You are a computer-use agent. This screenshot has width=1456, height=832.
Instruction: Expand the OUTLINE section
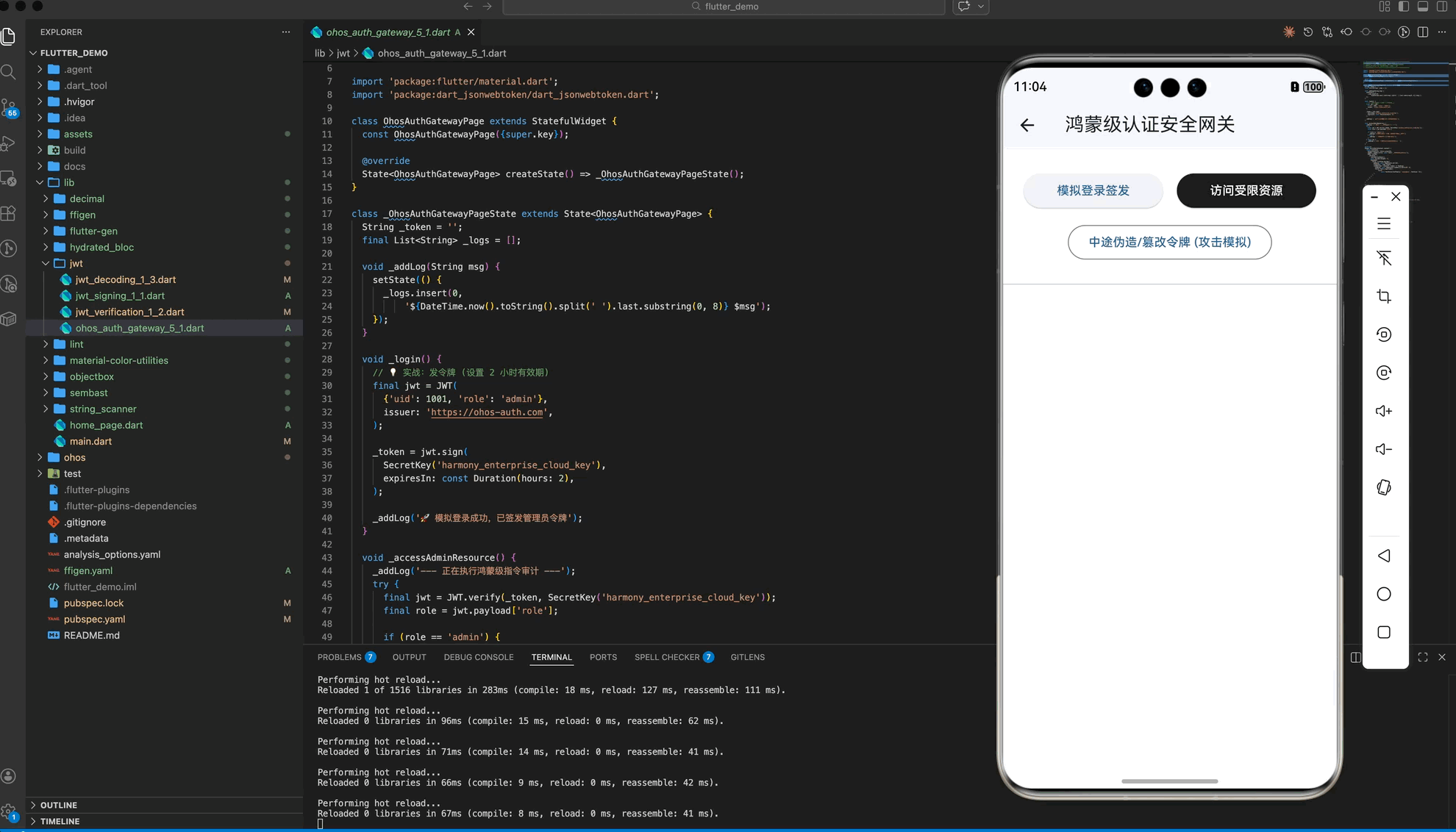click(59, 805)
